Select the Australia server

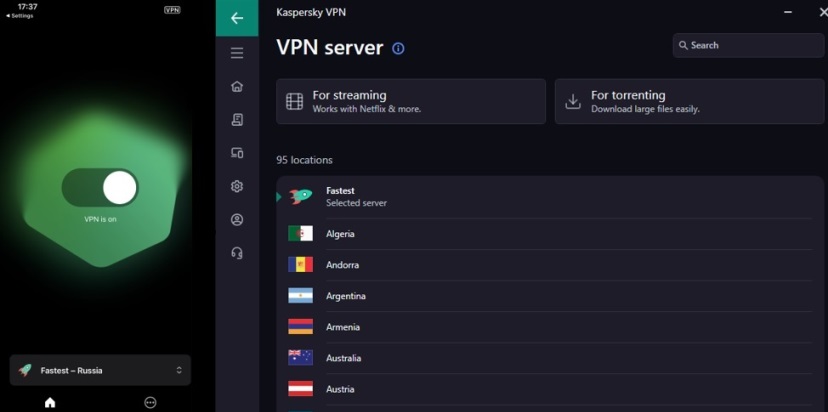click(550, 358)
